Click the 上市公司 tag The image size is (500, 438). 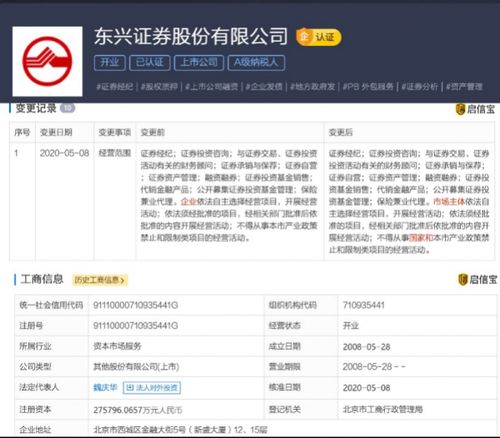click(x=199, y=62)
